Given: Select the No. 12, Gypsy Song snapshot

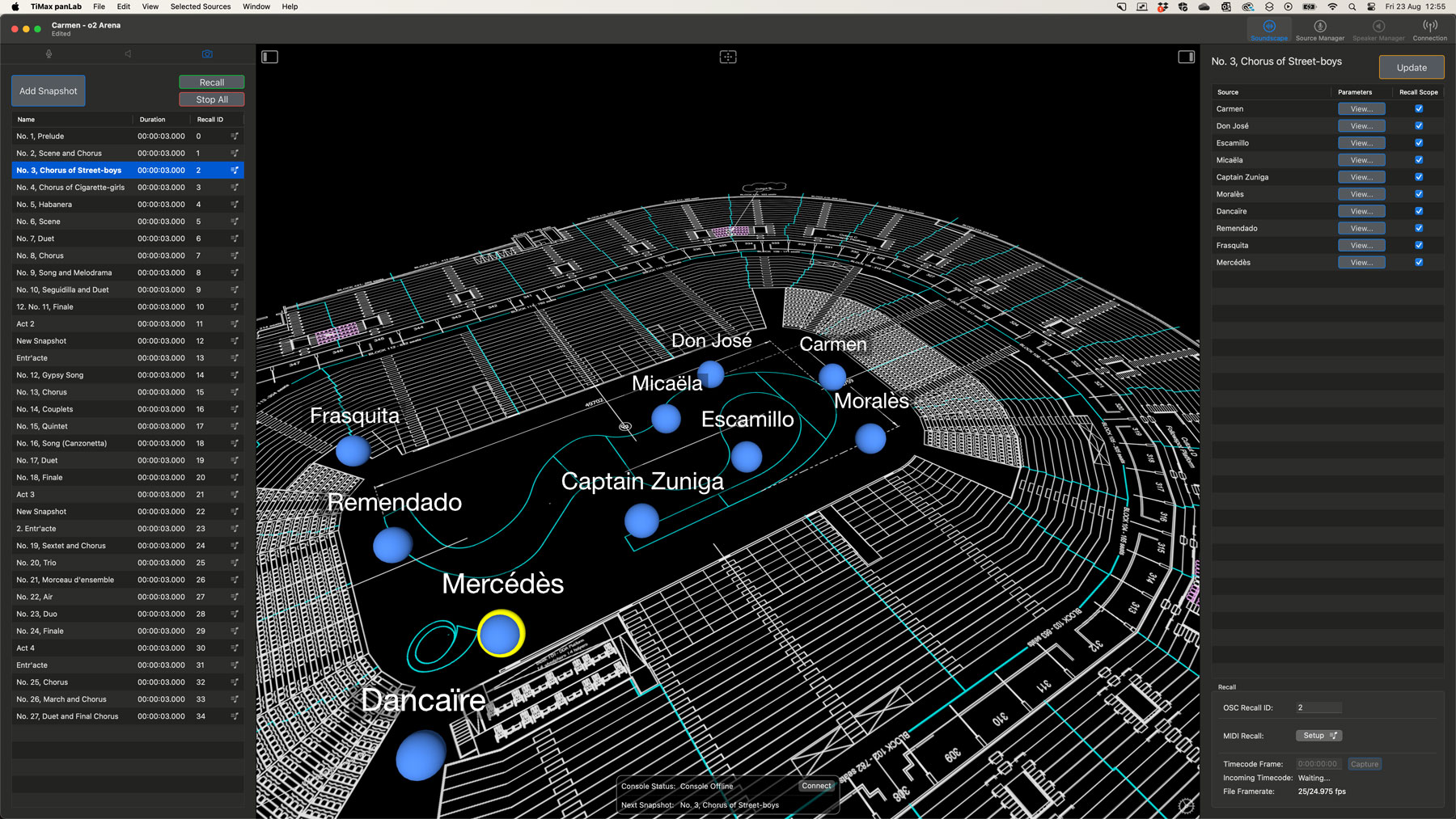Looking at the screenshot, I should click(x=50, y=375).
